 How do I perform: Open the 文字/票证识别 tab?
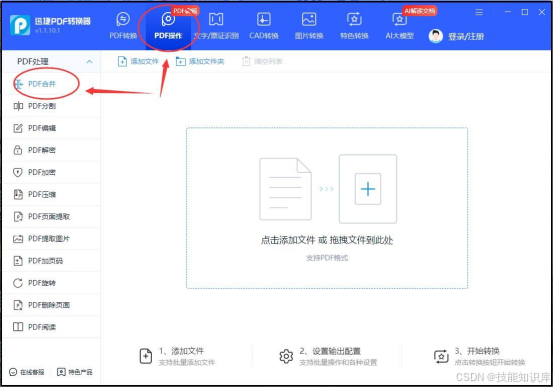(216, 26)
